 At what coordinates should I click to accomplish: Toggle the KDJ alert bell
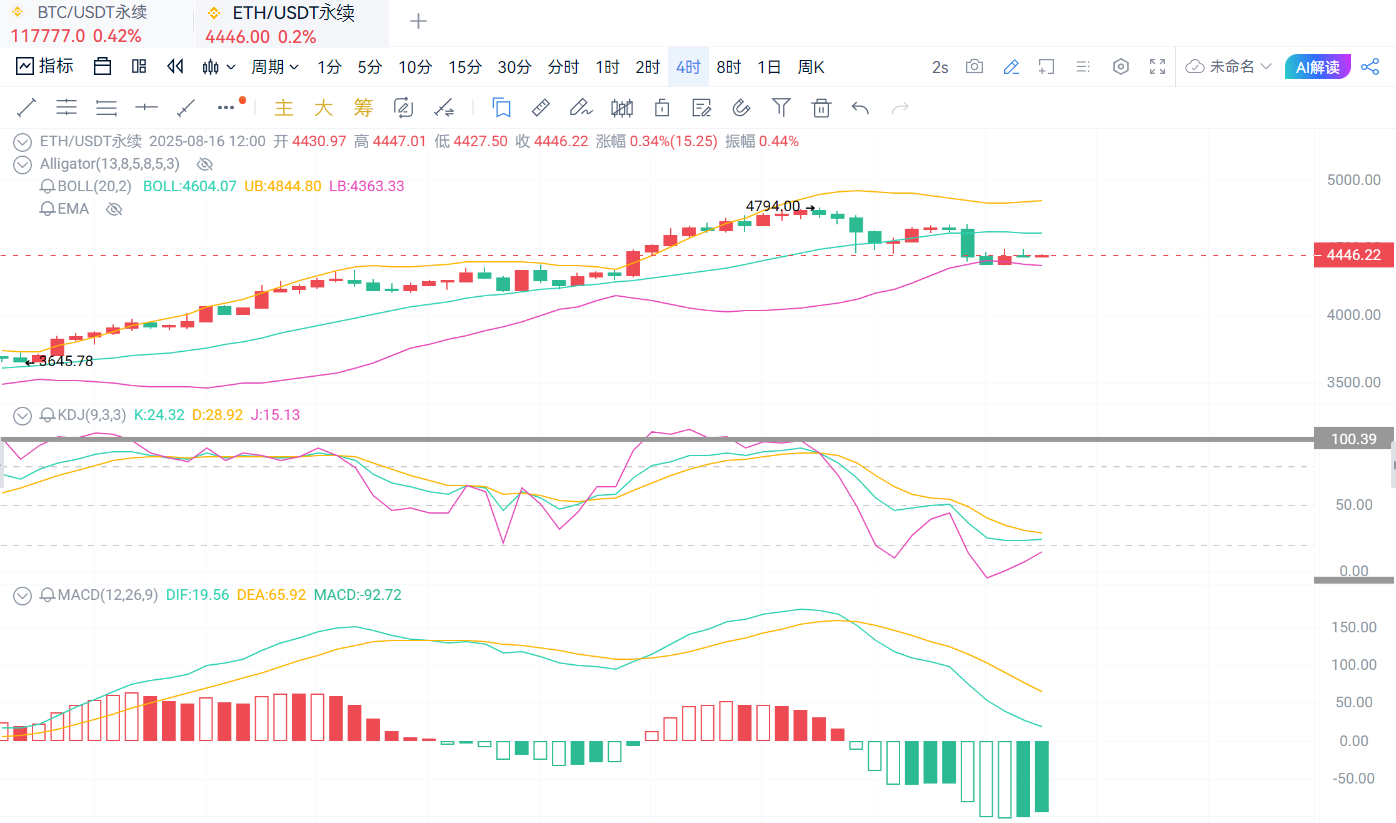pyautogui.click(x=46, y=415)
